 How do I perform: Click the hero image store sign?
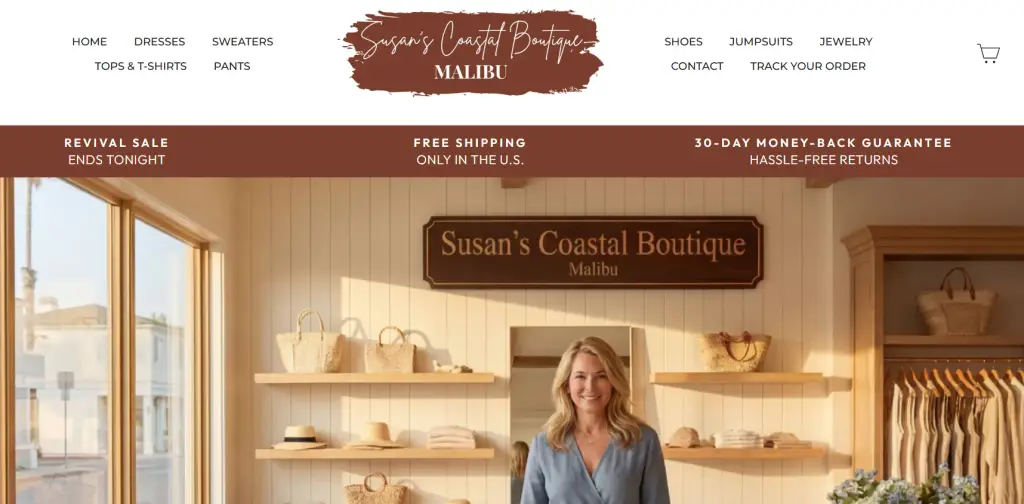(593, 252)
